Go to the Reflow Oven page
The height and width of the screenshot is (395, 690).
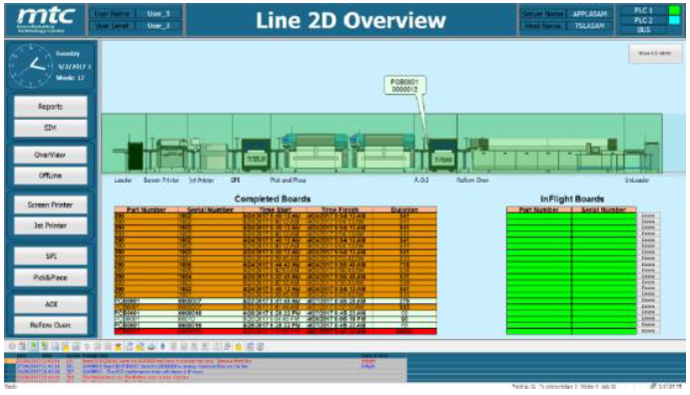[50, 325]
